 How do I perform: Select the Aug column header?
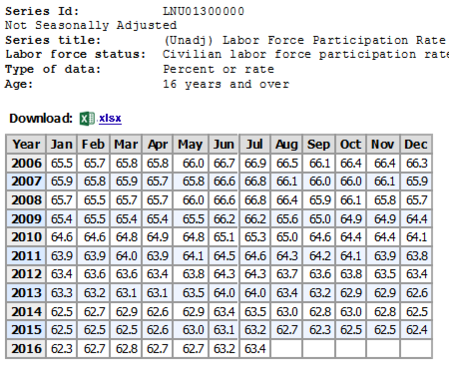coord(286,144)
